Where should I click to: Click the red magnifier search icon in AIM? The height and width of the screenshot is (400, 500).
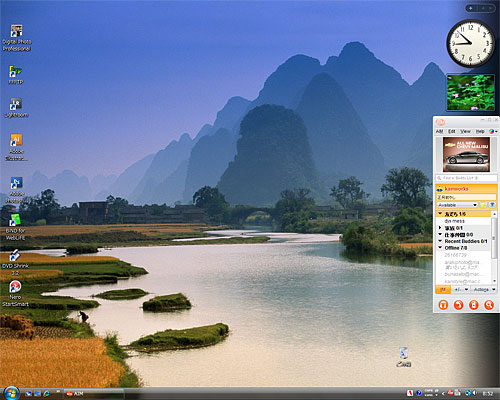point(489,304)
